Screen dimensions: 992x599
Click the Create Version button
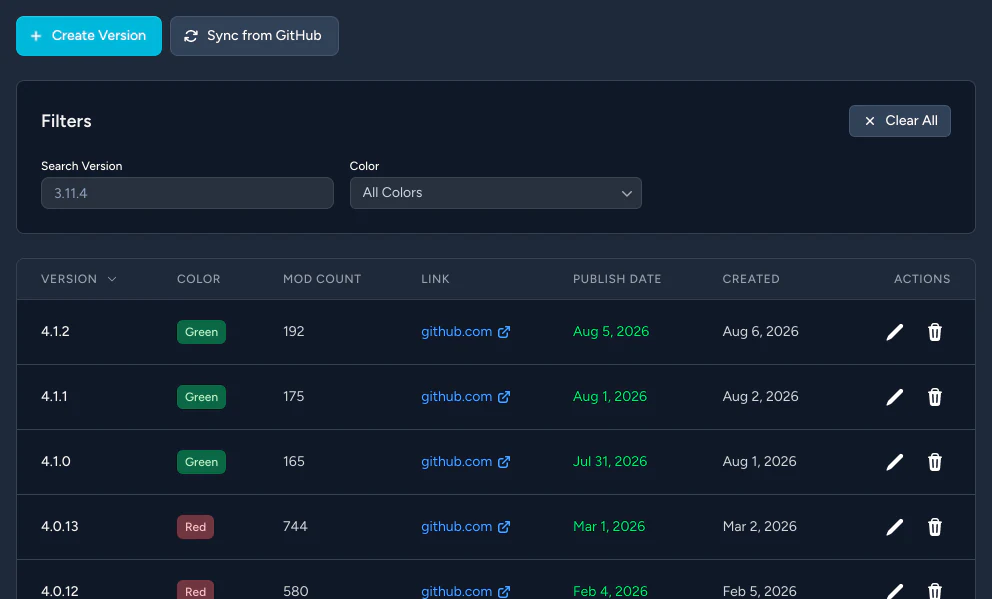click(x=89, y=36)
